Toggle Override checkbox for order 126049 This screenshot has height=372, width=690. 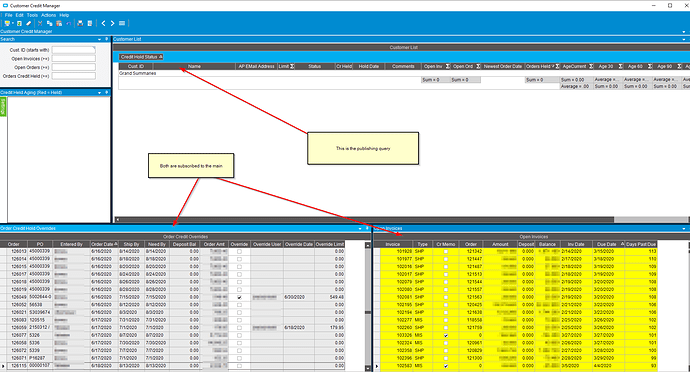(x=239, y=297)
